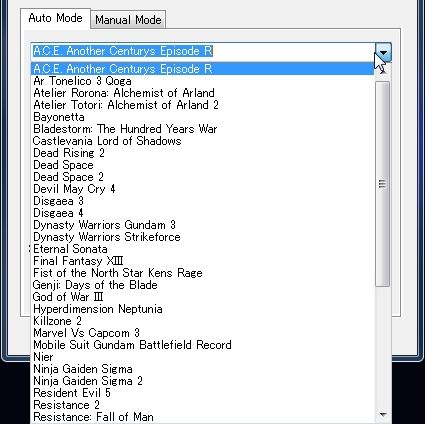Select Killzone 2 in the list

tap(203, 321)
